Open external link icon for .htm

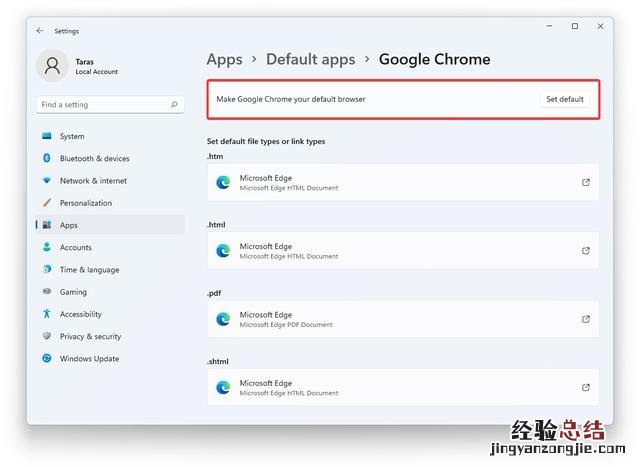pos(586,182)
